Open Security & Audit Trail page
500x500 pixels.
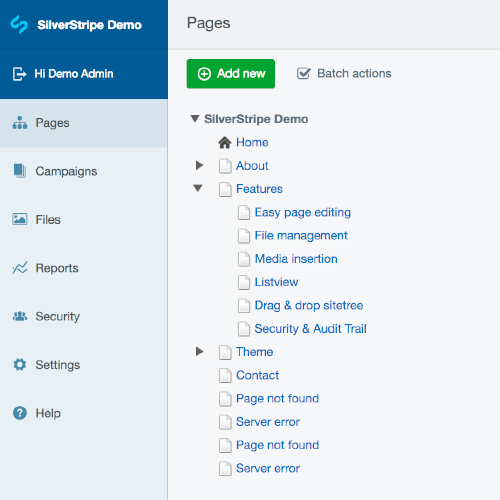[310, 329]
